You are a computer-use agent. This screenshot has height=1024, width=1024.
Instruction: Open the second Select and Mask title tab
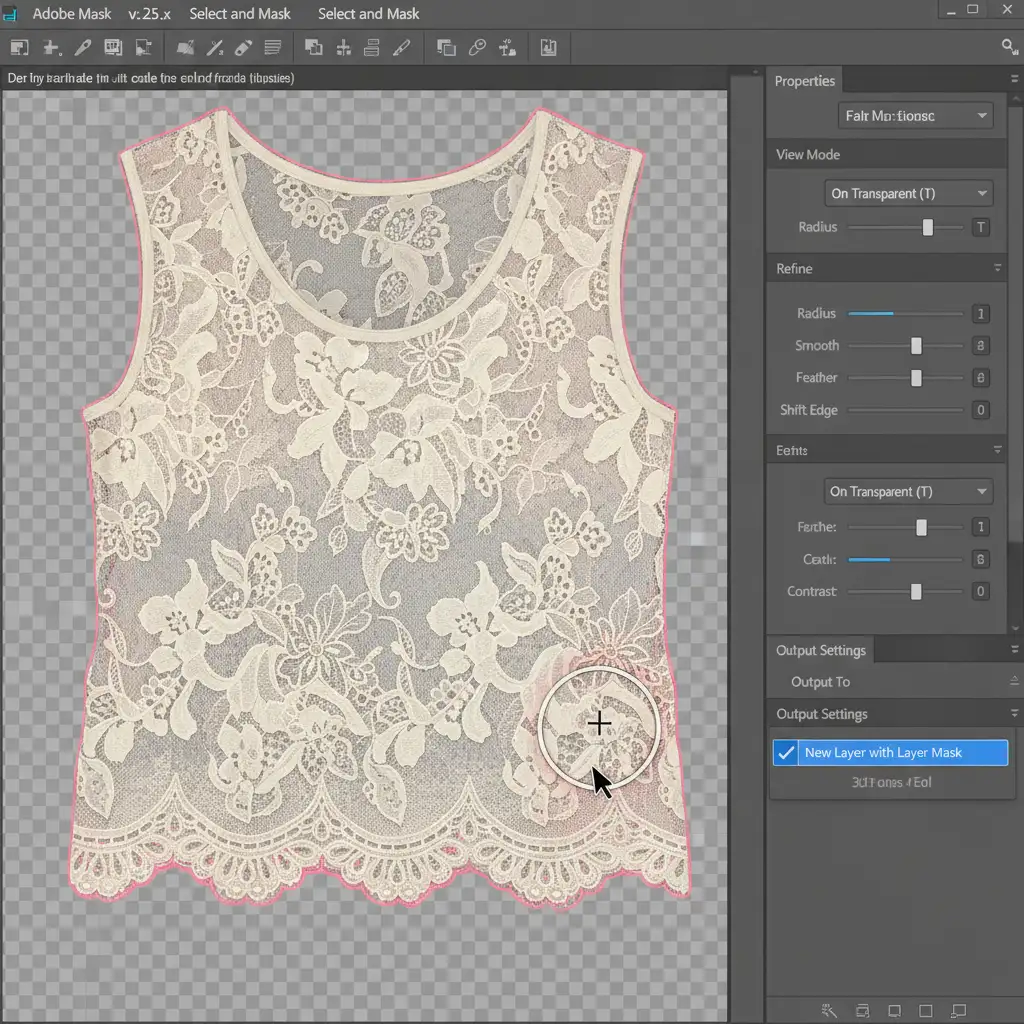click(x=368, y=14)
